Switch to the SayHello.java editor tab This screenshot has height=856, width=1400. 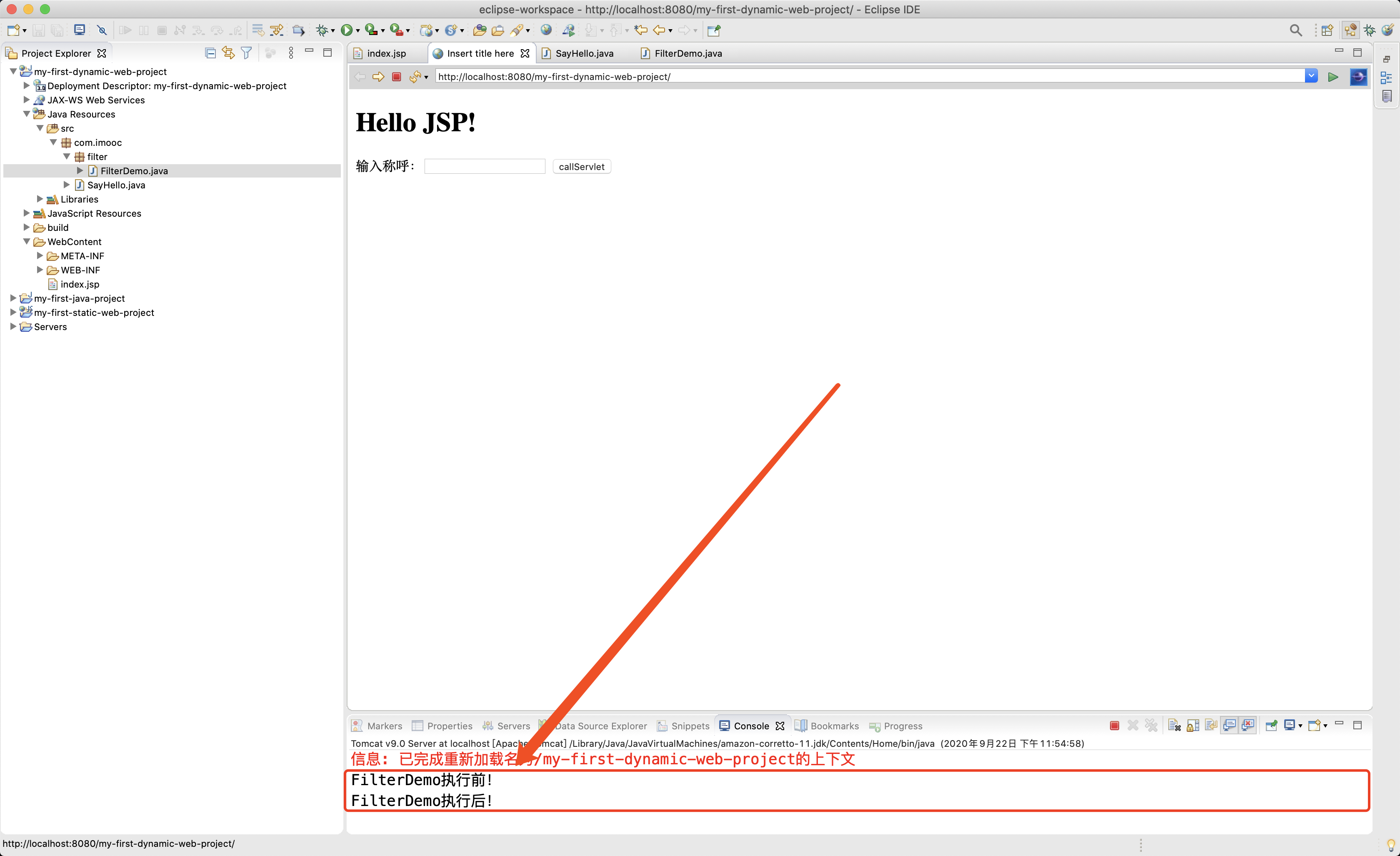(x=583, y=53)
